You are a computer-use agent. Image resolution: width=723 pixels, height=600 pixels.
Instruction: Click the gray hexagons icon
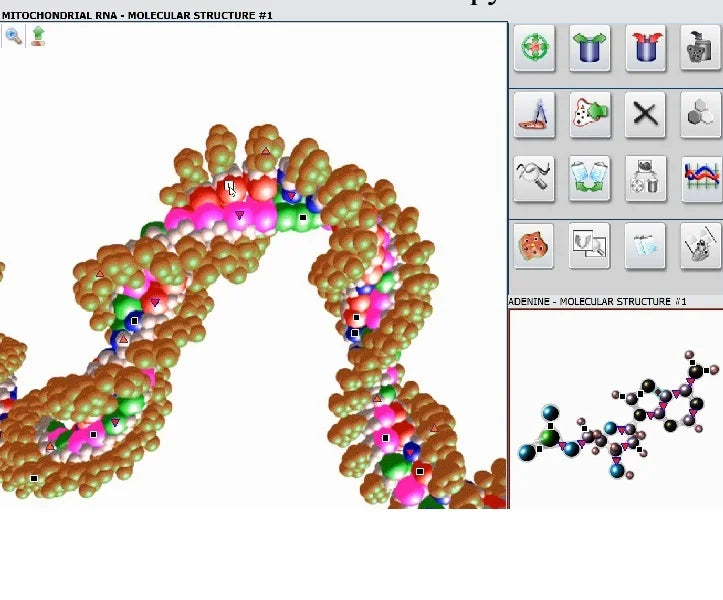click(701, 115)
